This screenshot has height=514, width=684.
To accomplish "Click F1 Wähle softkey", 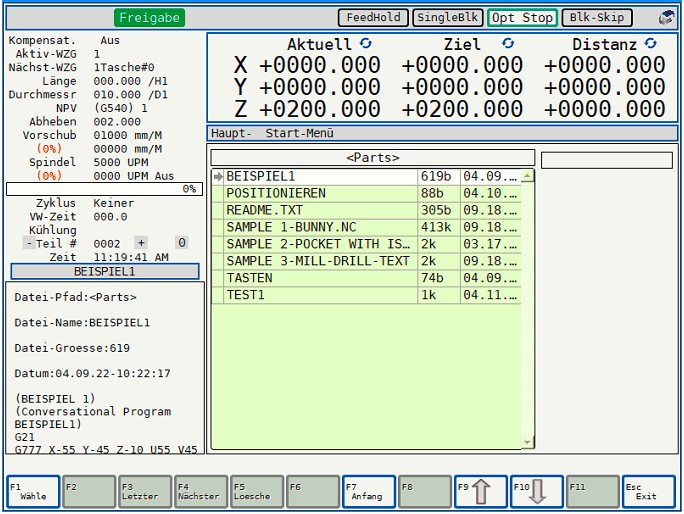I will tap(33, 491).
